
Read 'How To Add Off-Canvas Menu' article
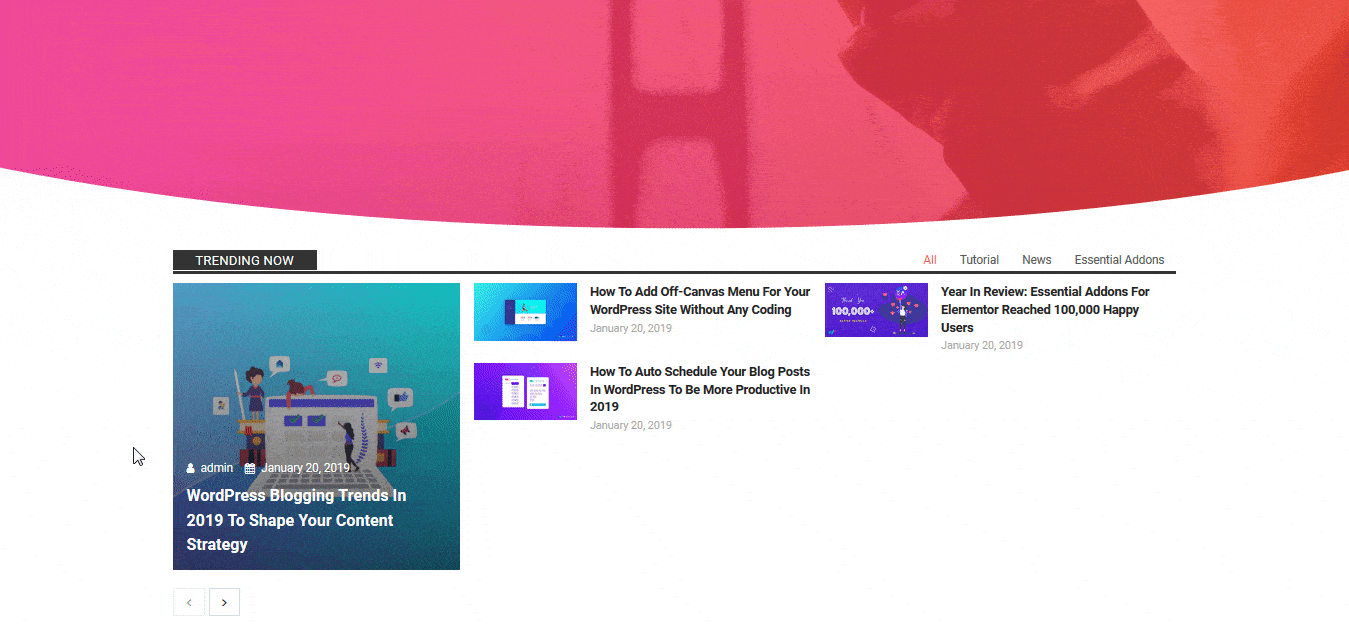coord(700,300)
